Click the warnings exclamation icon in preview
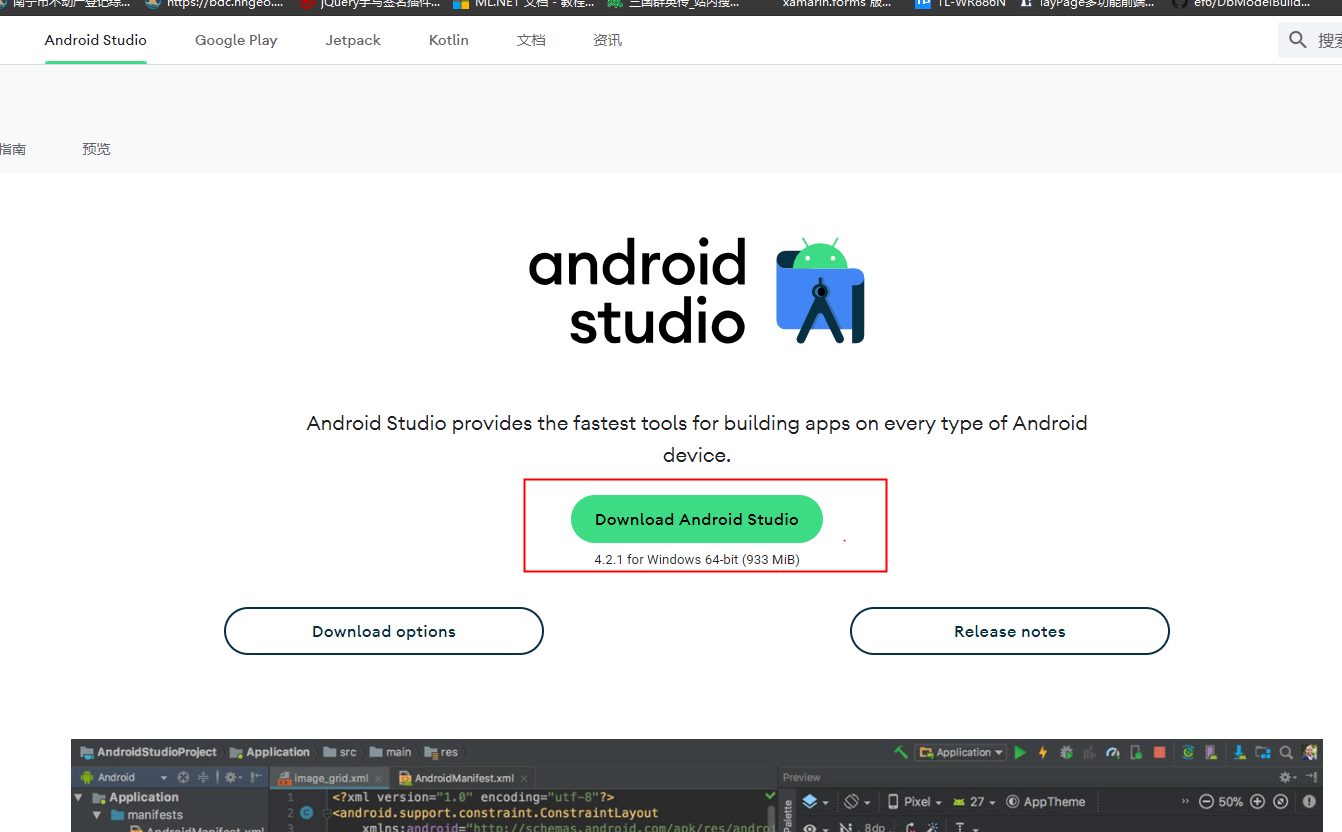 pos(1309,802)
